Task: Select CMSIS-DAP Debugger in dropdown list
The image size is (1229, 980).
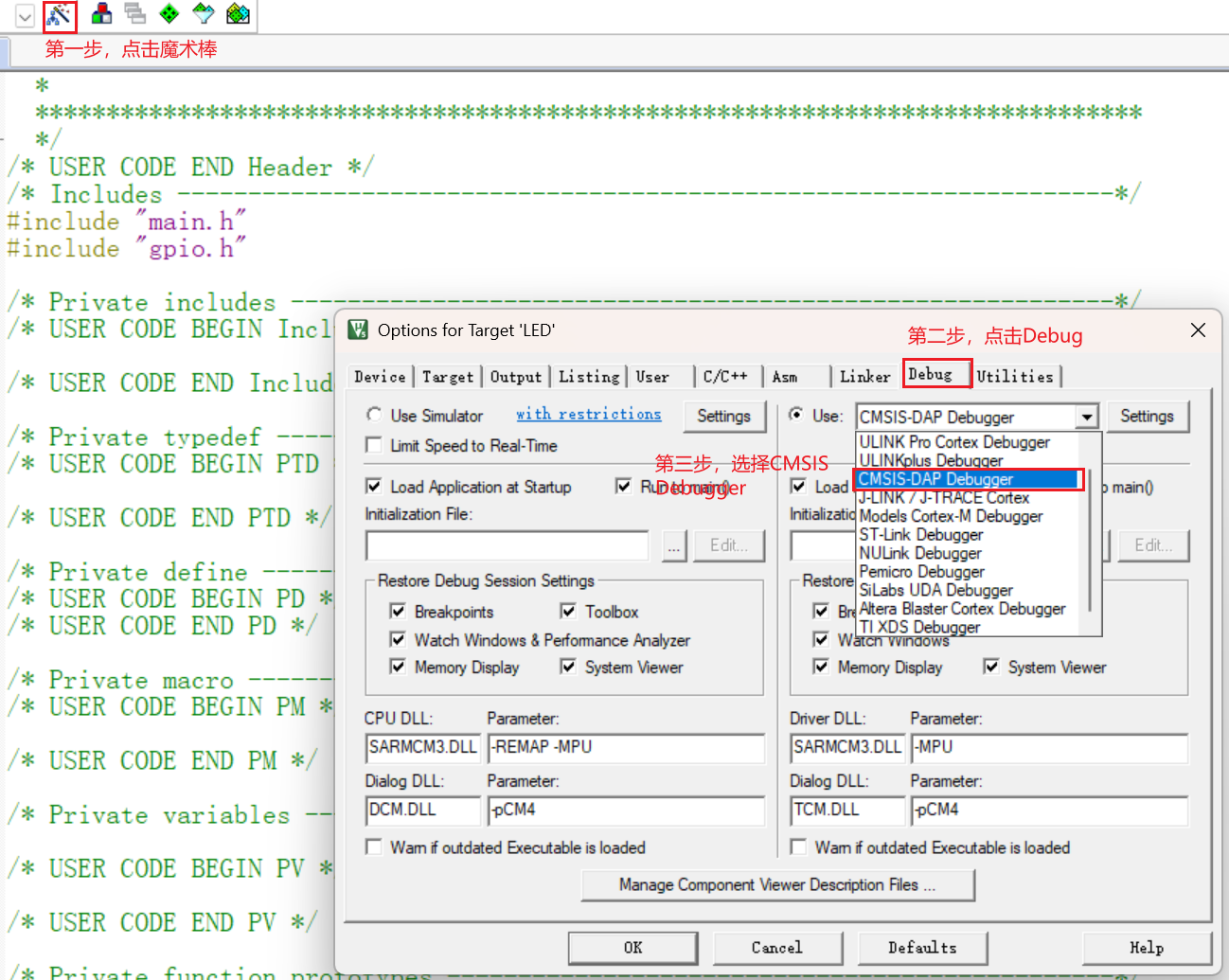Action: [x=969, y=479]
